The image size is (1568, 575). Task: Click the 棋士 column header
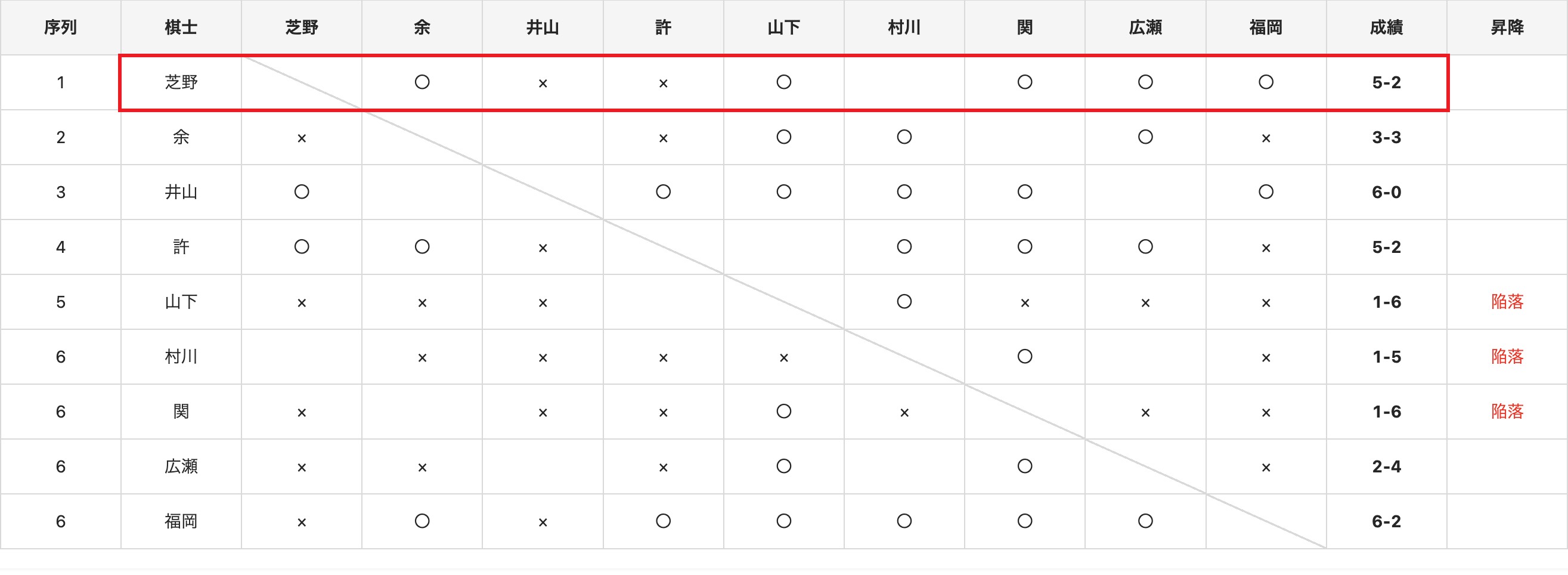(x=181, y=27)
